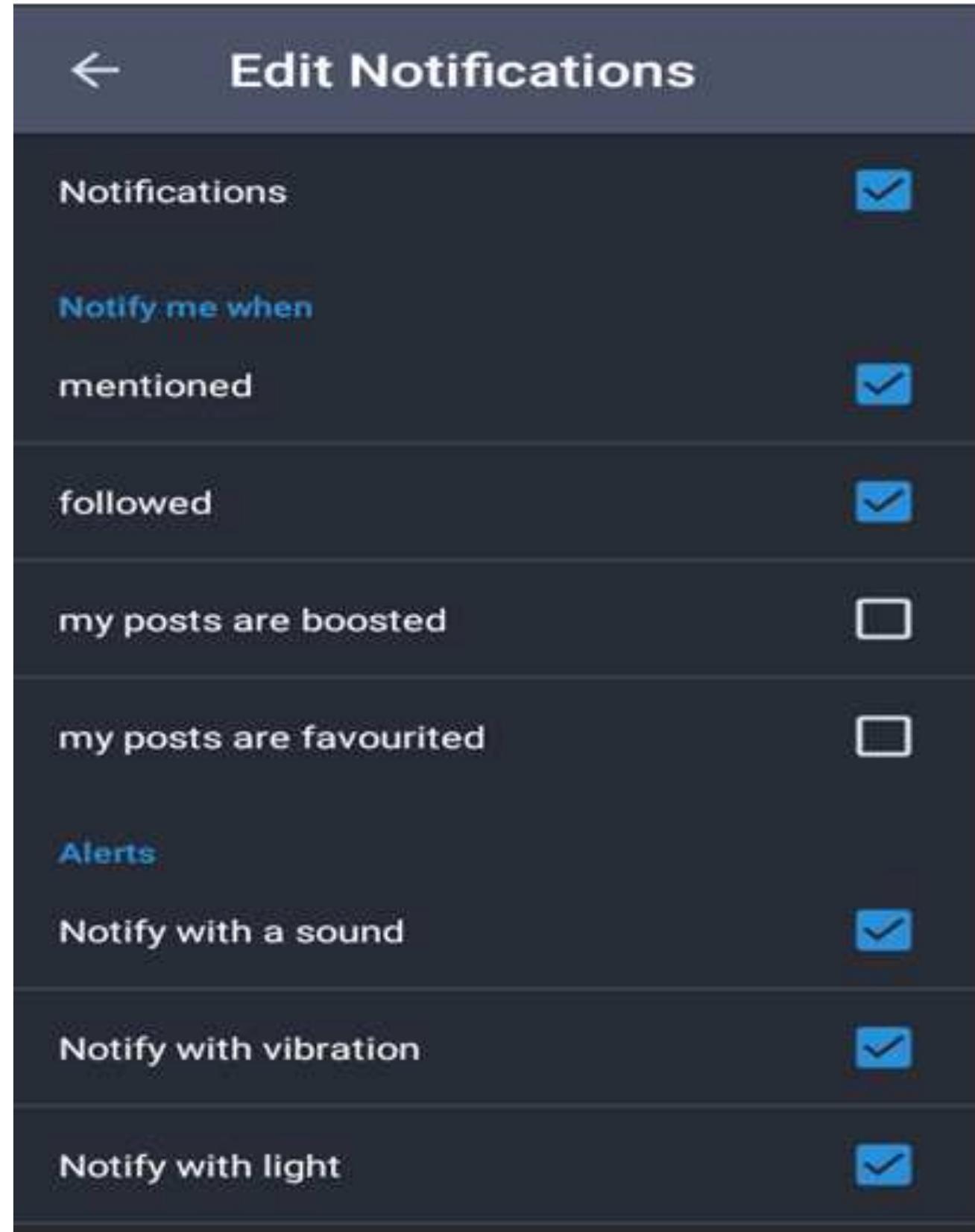975x1232 pixels.
Task: Tap the my posts are favourited label
Action: coord(272,739)
